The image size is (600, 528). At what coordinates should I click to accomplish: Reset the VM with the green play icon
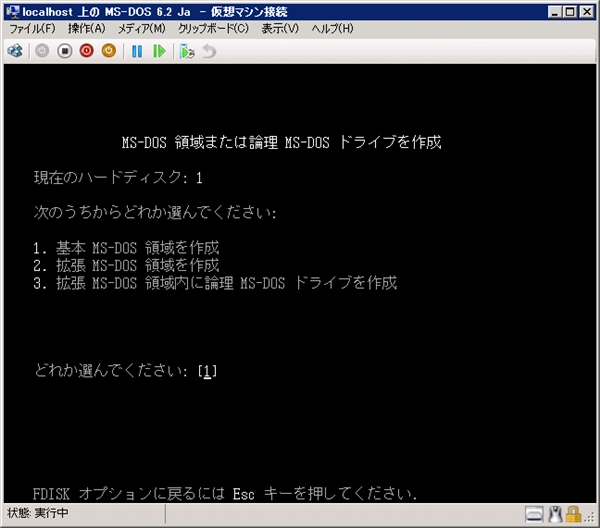point(159,51)
